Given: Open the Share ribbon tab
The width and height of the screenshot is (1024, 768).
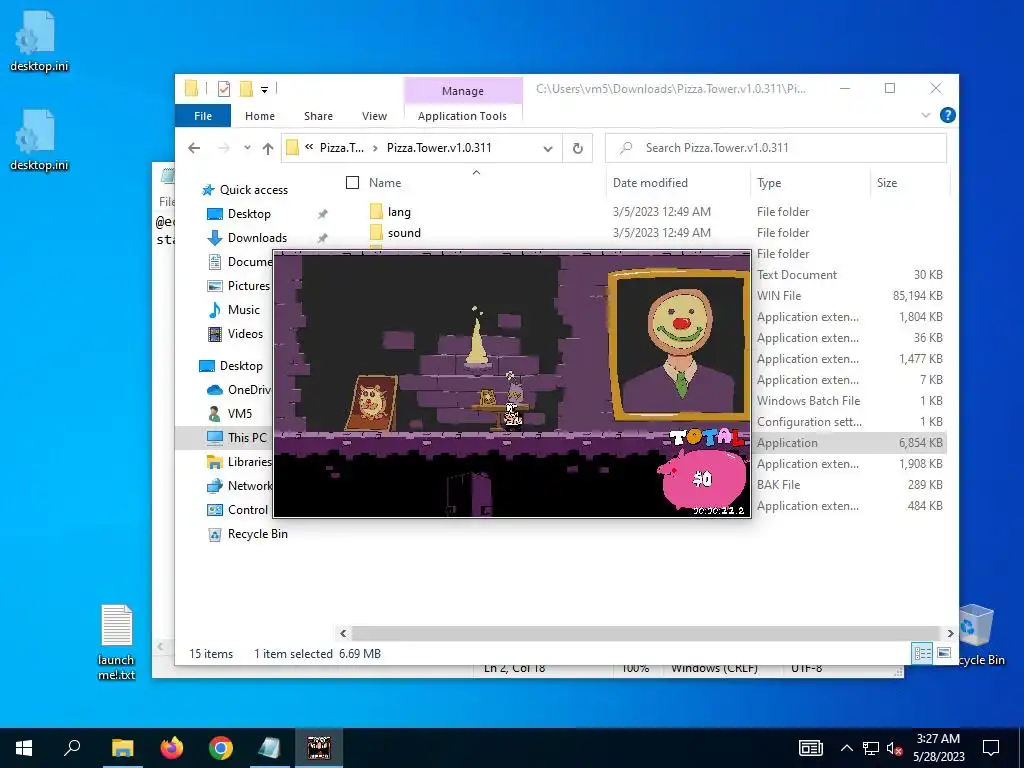Looking at the screenshot, I should (318, 116).
